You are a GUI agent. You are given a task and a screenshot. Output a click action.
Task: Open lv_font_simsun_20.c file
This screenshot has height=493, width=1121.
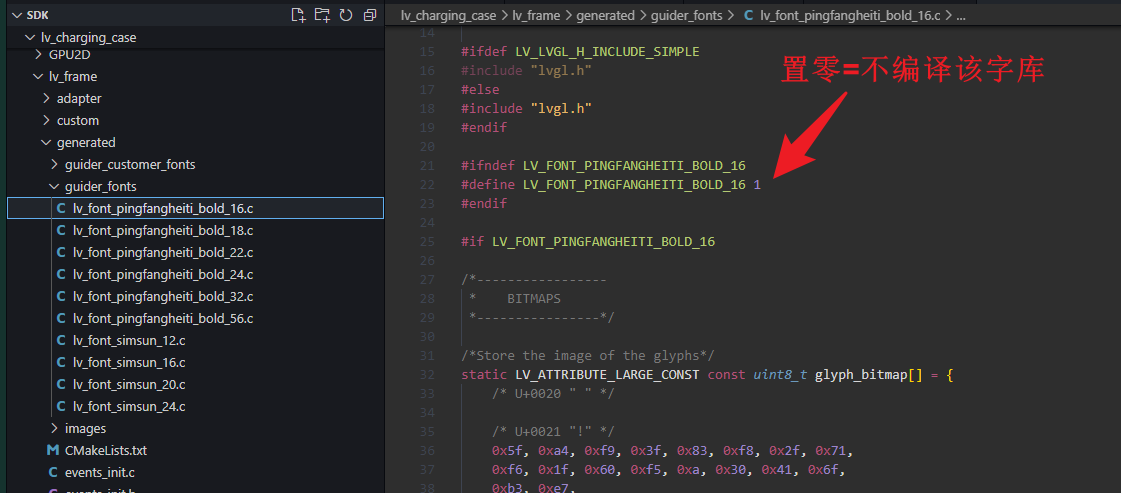(129, 384)
